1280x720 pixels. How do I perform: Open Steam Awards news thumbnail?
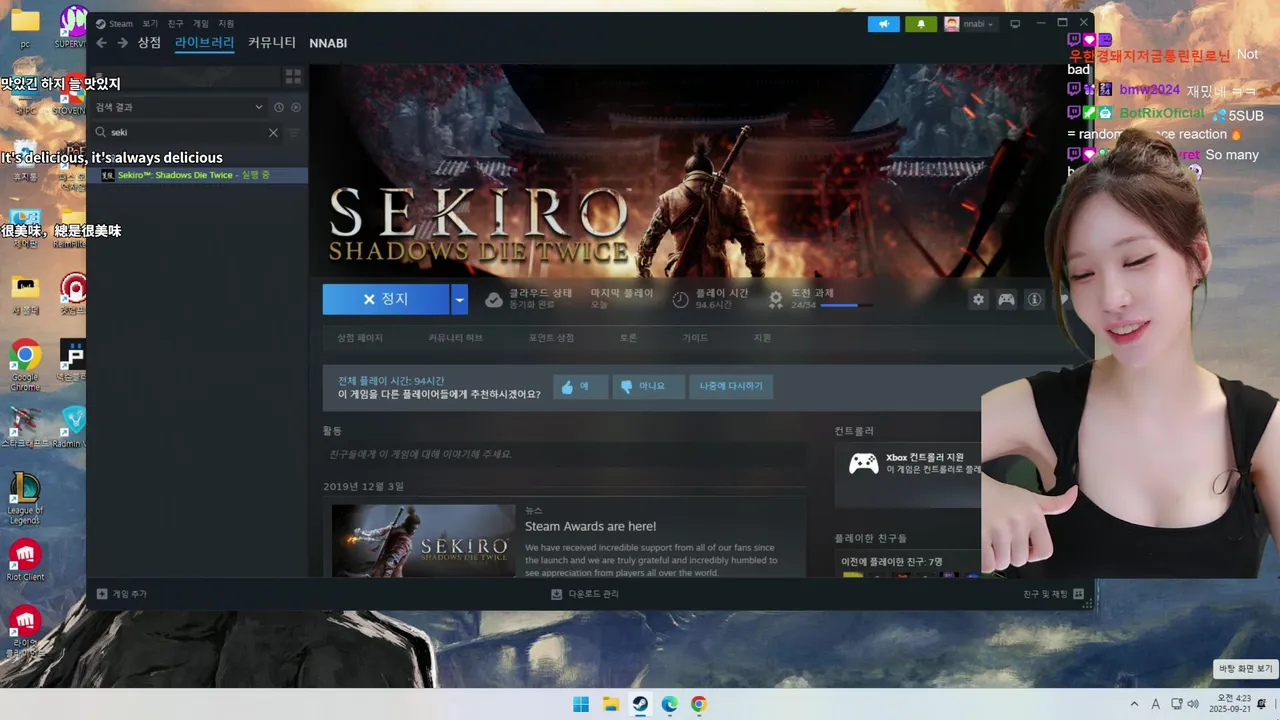point(423,540)
